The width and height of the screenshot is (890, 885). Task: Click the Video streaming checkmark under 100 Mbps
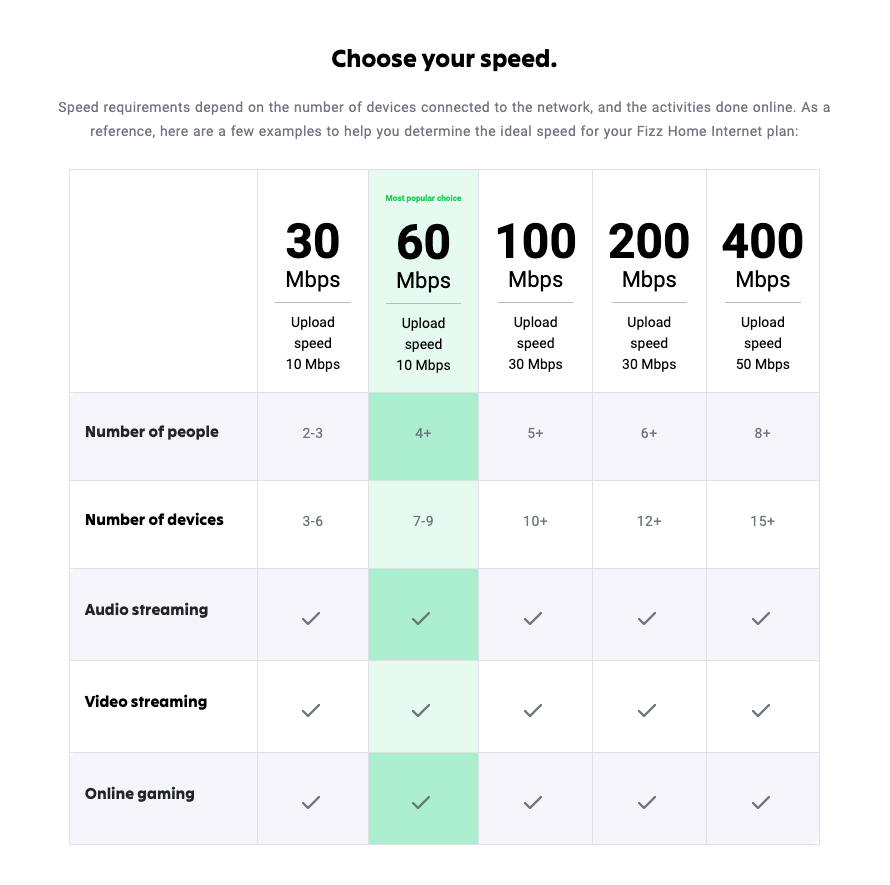pyautogui.click(x=533, y=711)
